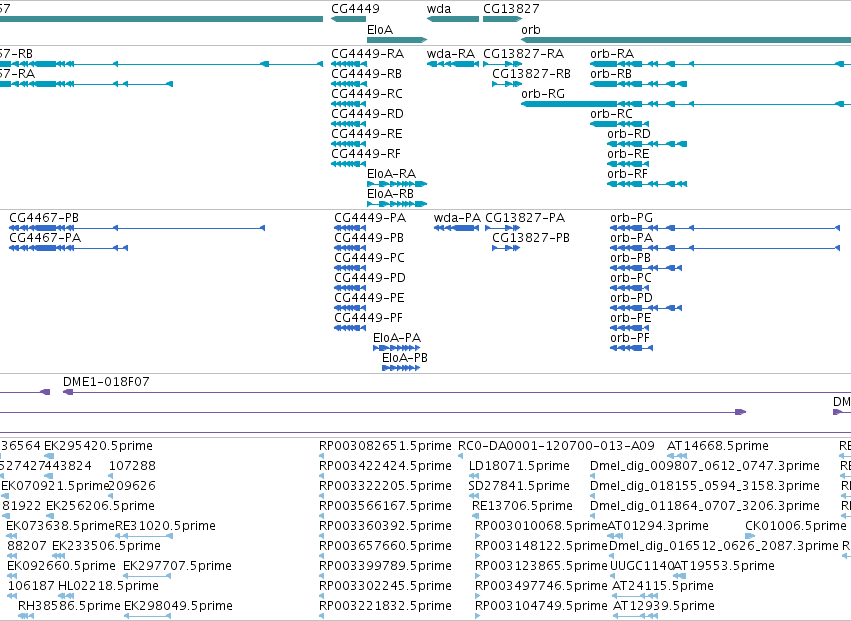This screenshot has height=621, width=851.
Task: Select the SD27841.5prime EST label
Action: click(519, 486)
